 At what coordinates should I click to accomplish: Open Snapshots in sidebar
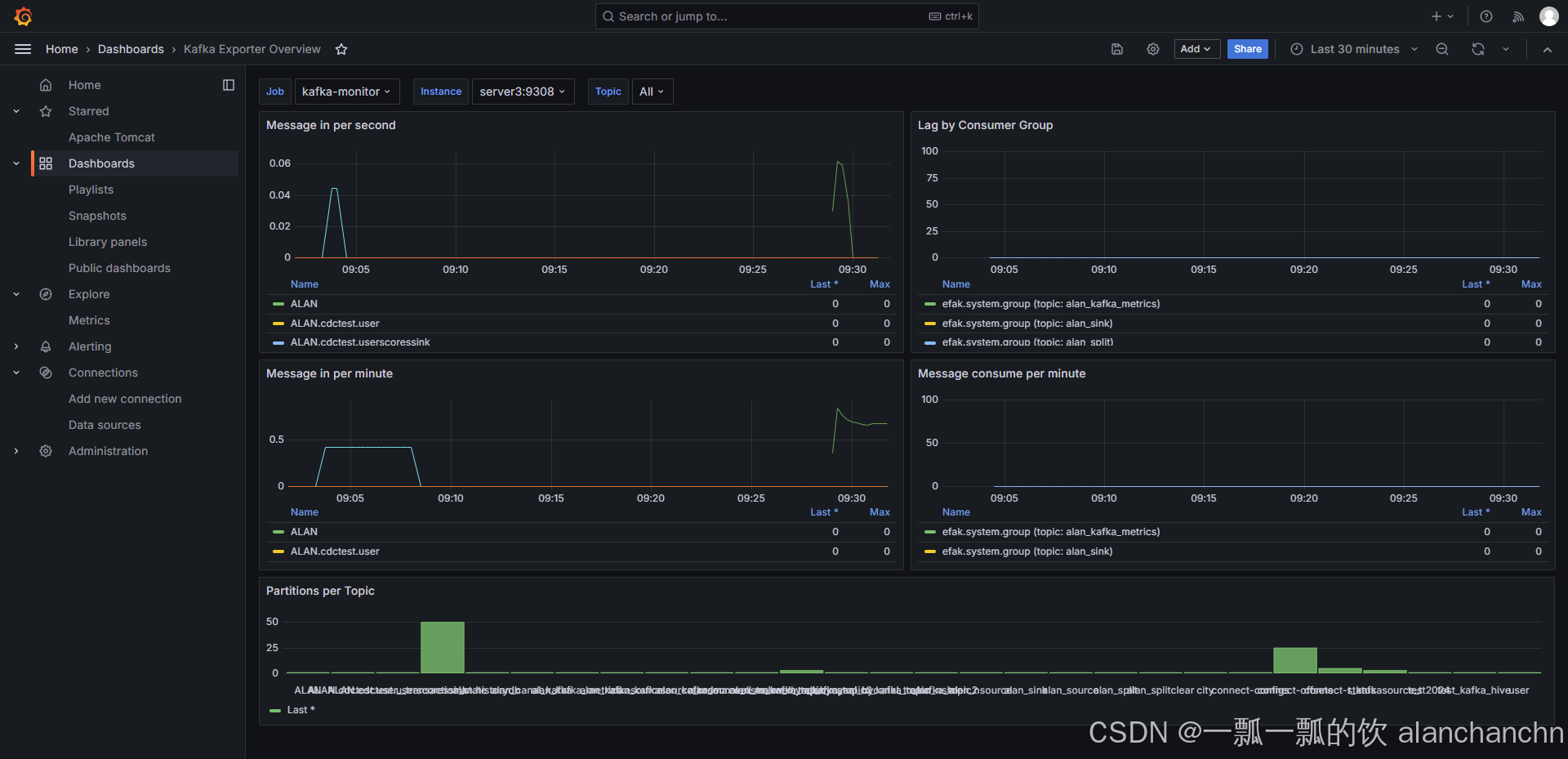click(97, 216)
